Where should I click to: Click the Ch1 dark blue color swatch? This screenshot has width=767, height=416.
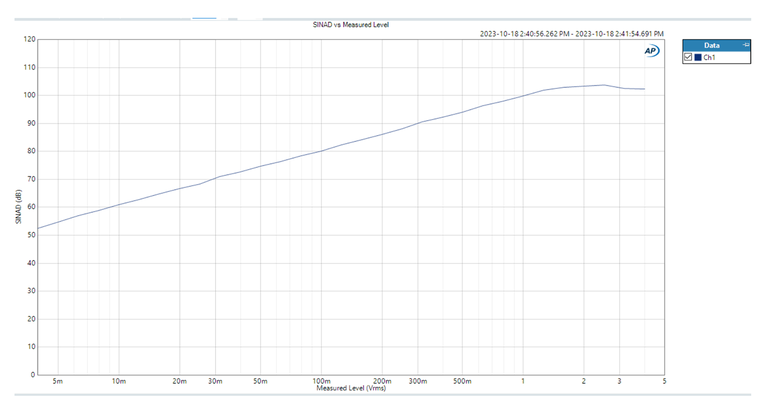click(697, 58)
